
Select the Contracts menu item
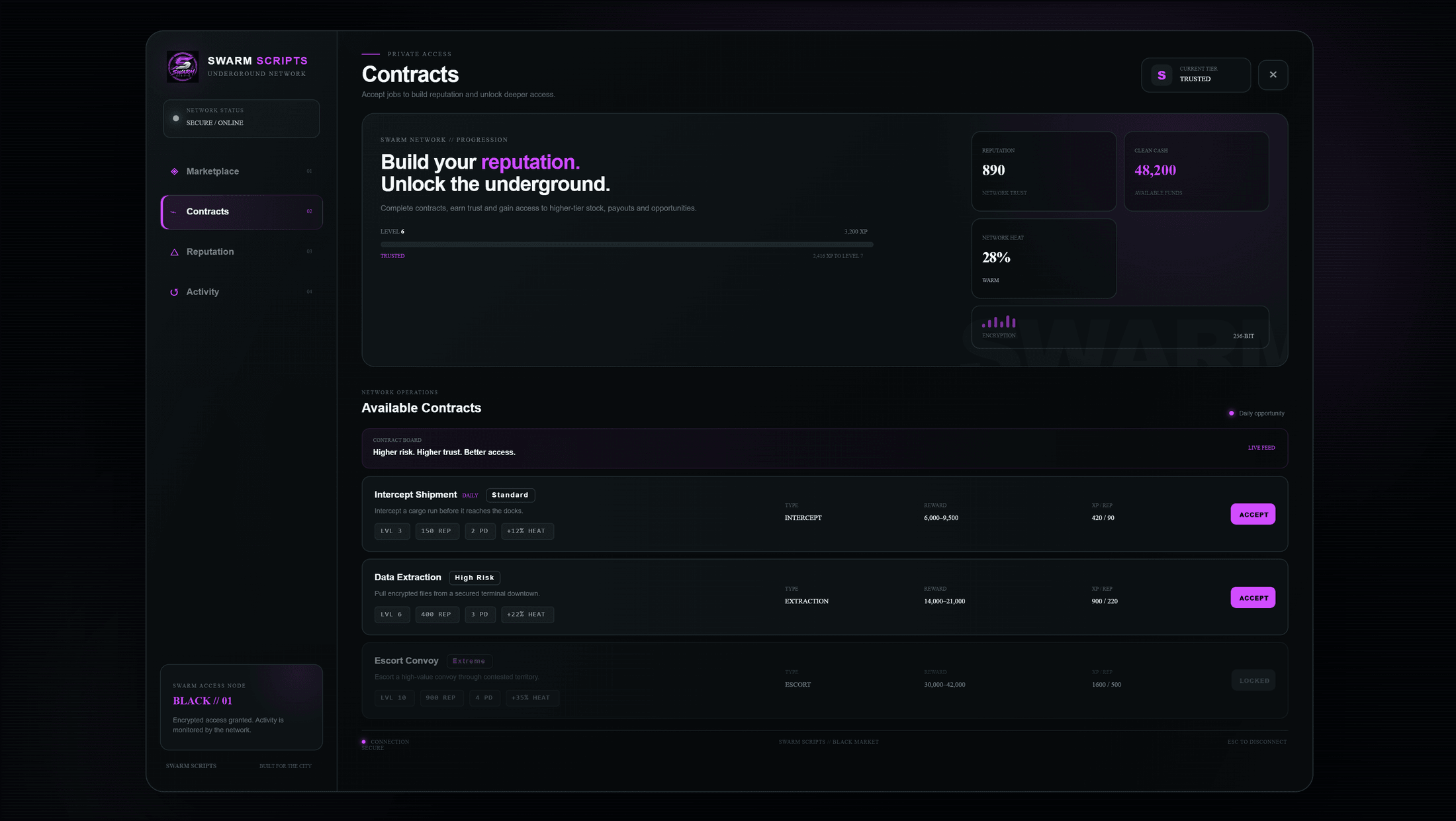click(x=242, y=212)
